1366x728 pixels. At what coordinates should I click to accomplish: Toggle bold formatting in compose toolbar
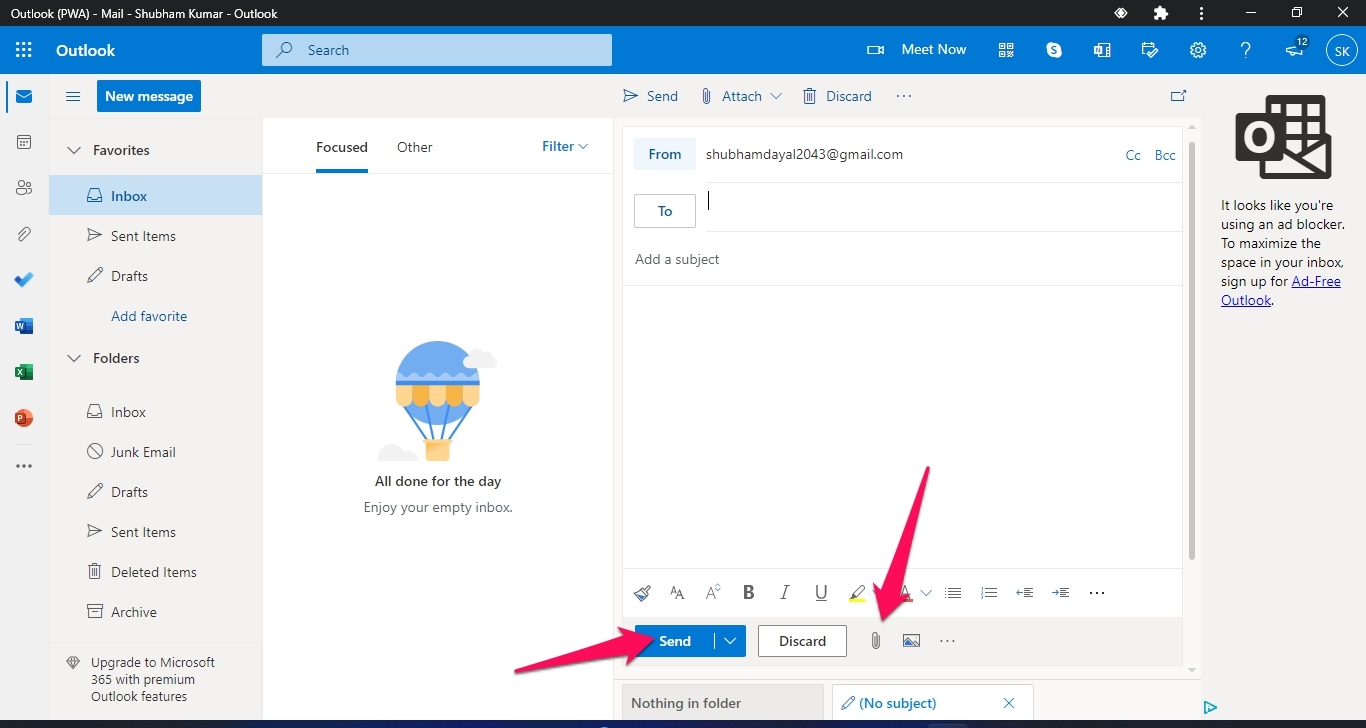[748, 593]
